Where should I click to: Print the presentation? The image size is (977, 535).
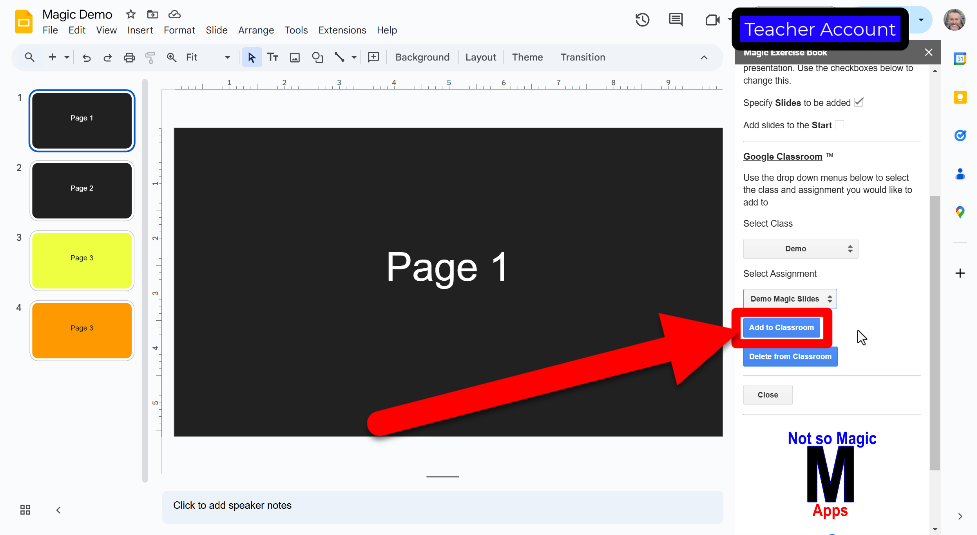[129, 57]
